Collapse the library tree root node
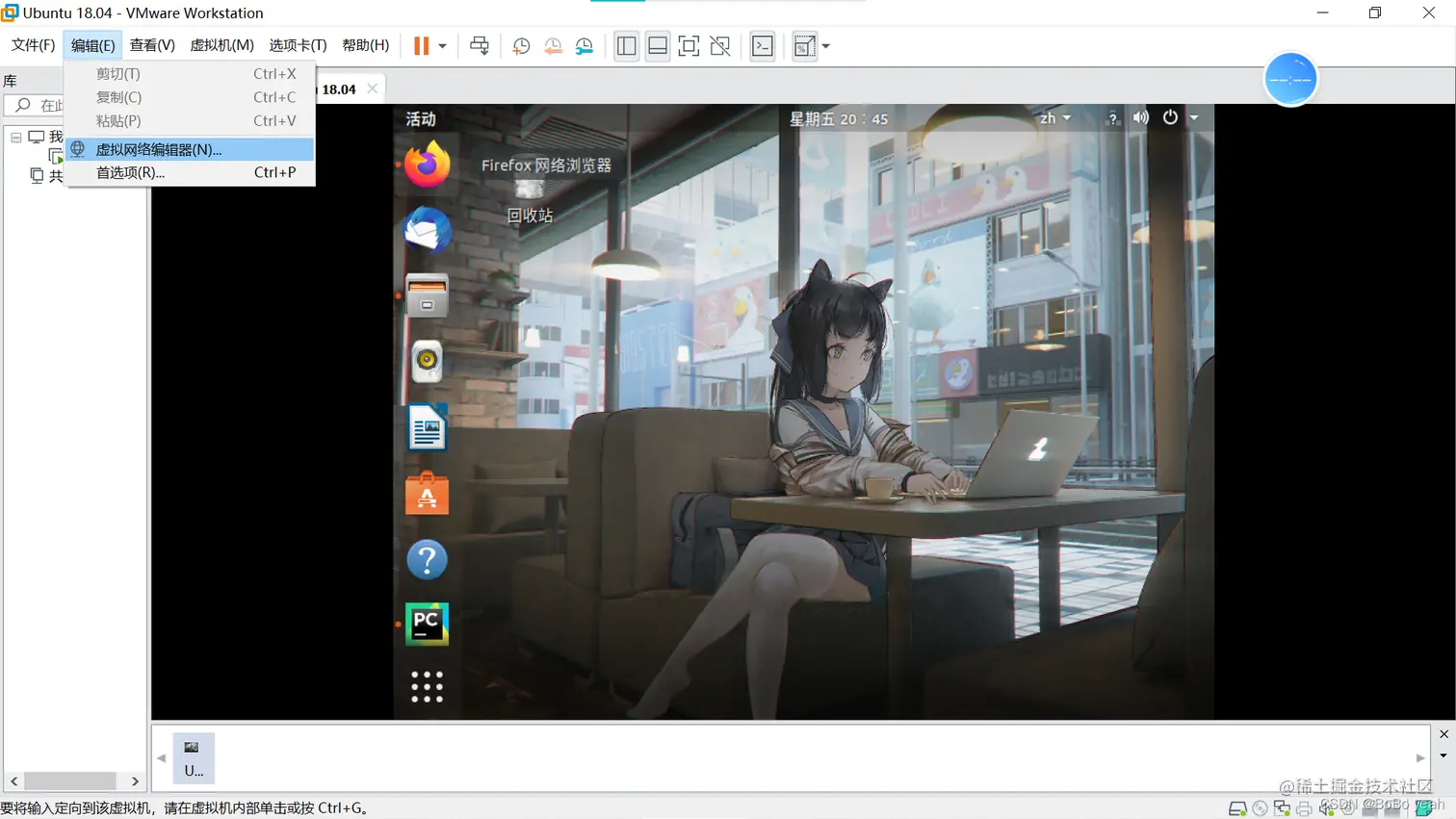The image size is (1456, 819). point(16,138)
